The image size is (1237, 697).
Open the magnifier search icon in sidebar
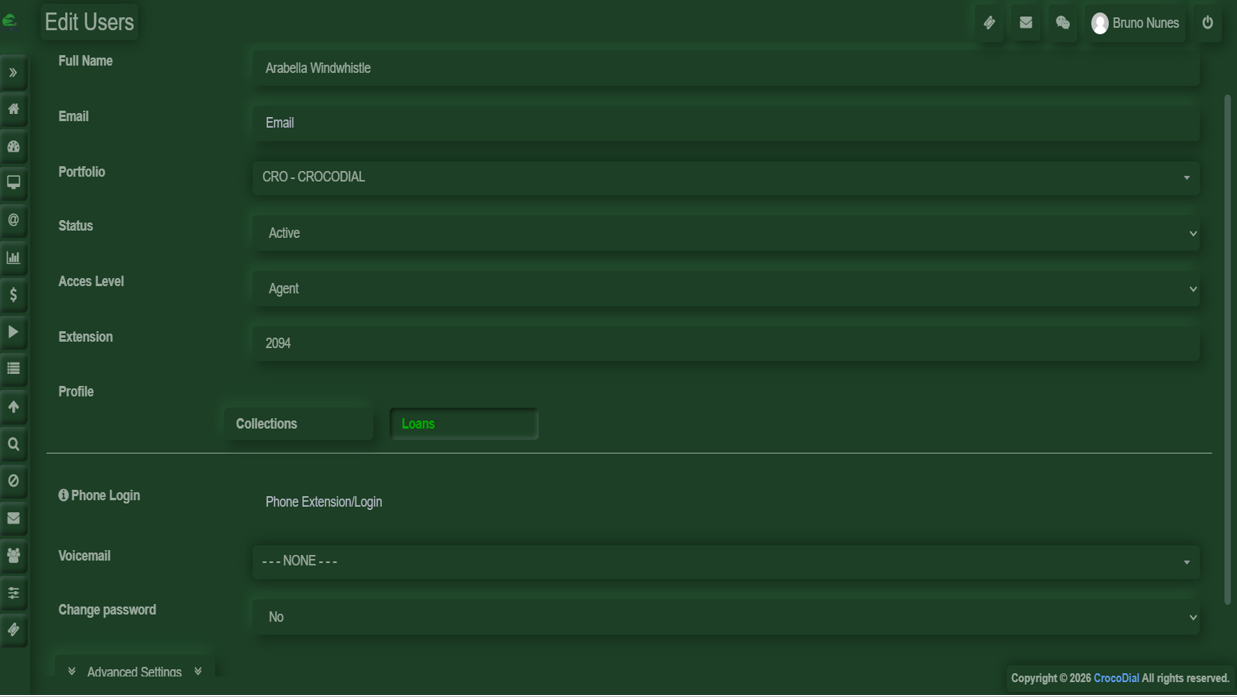point(14,444)
